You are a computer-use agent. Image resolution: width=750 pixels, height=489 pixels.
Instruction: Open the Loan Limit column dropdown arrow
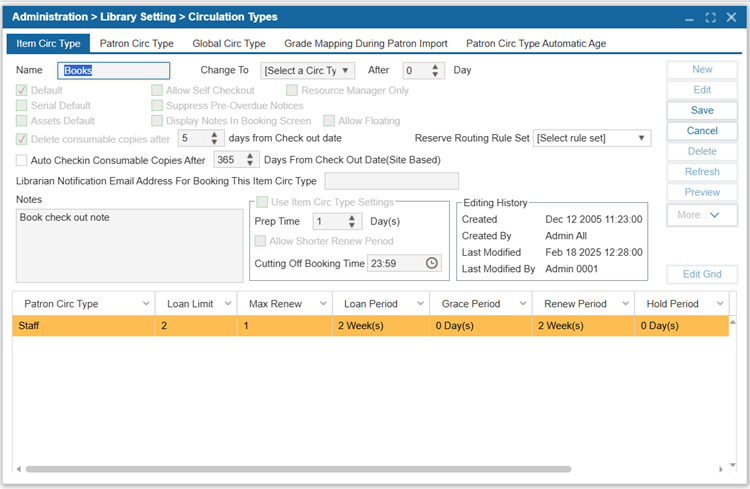pos(229,304)
